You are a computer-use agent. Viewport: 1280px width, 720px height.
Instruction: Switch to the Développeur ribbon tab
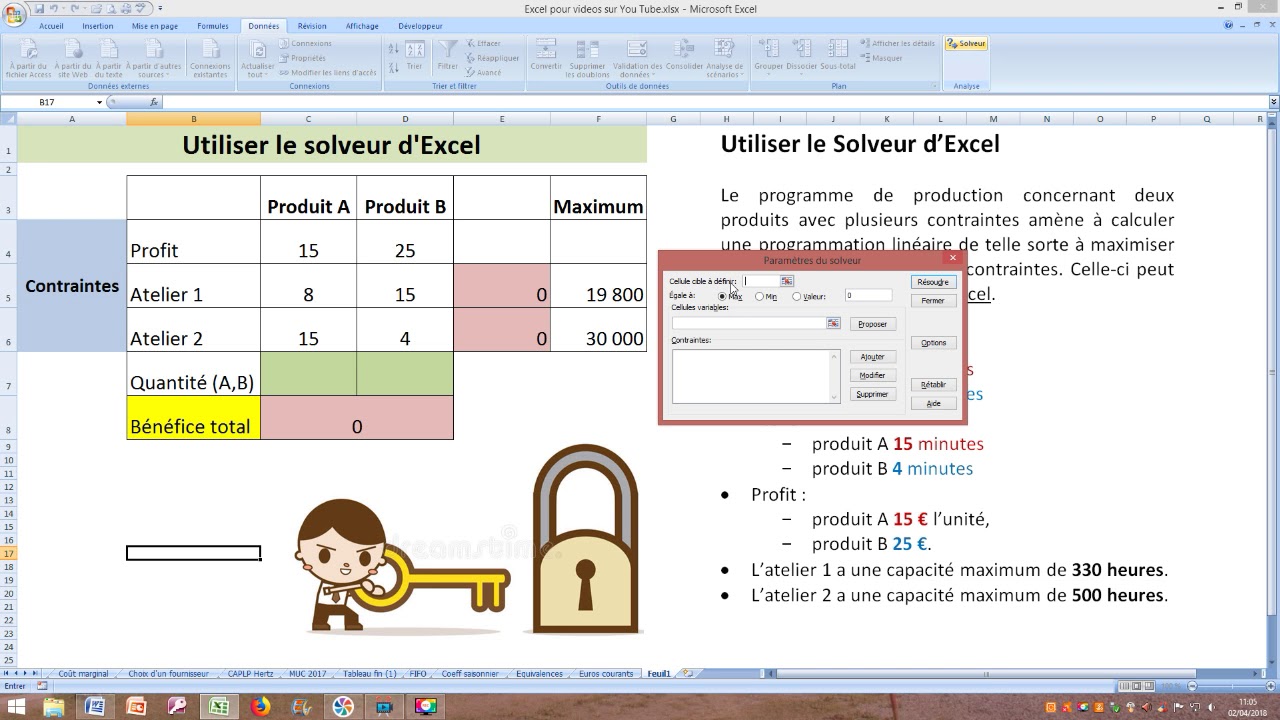(x=420, y=26)
